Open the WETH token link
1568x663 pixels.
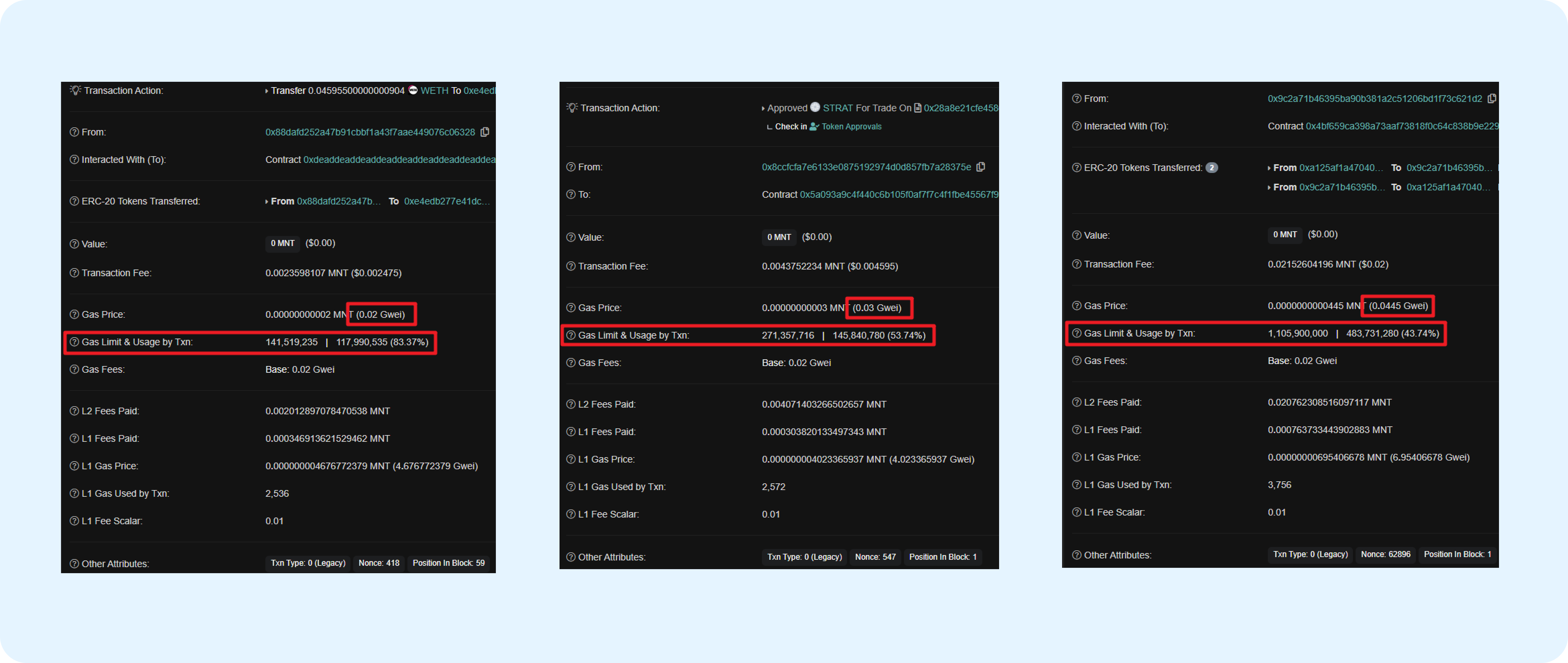click(434, 91)
